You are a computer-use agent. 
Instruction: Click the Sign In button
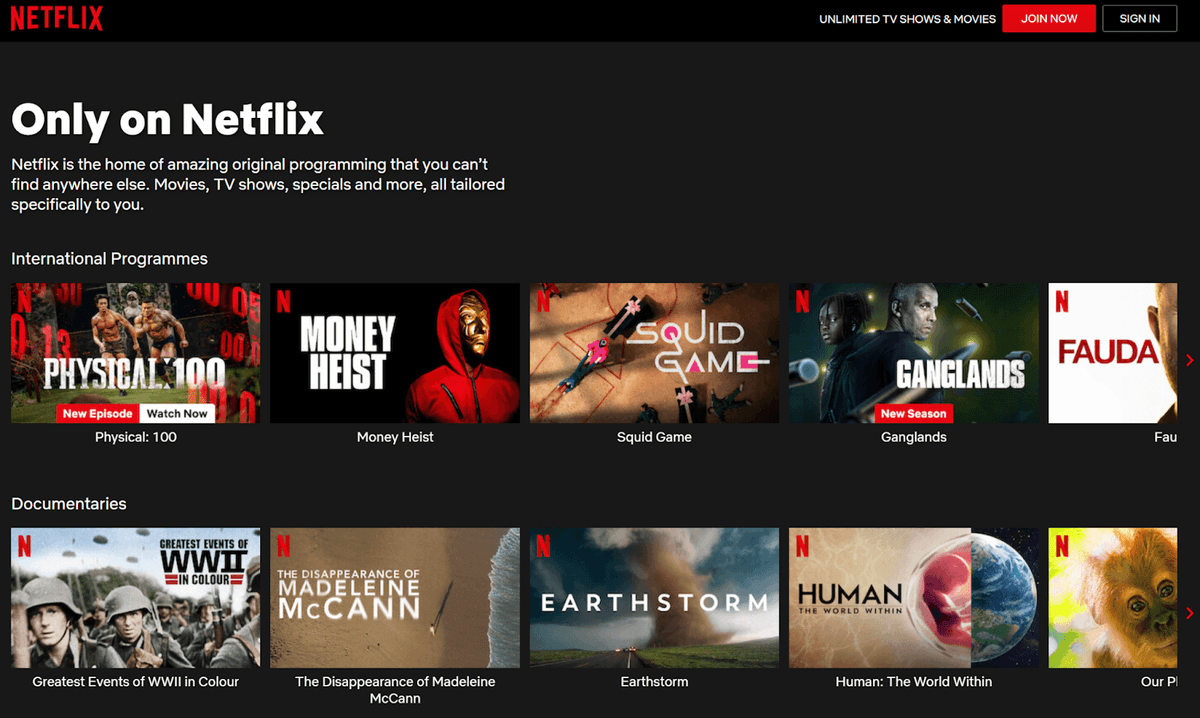pyautogui.click(x=1139, y=19)
